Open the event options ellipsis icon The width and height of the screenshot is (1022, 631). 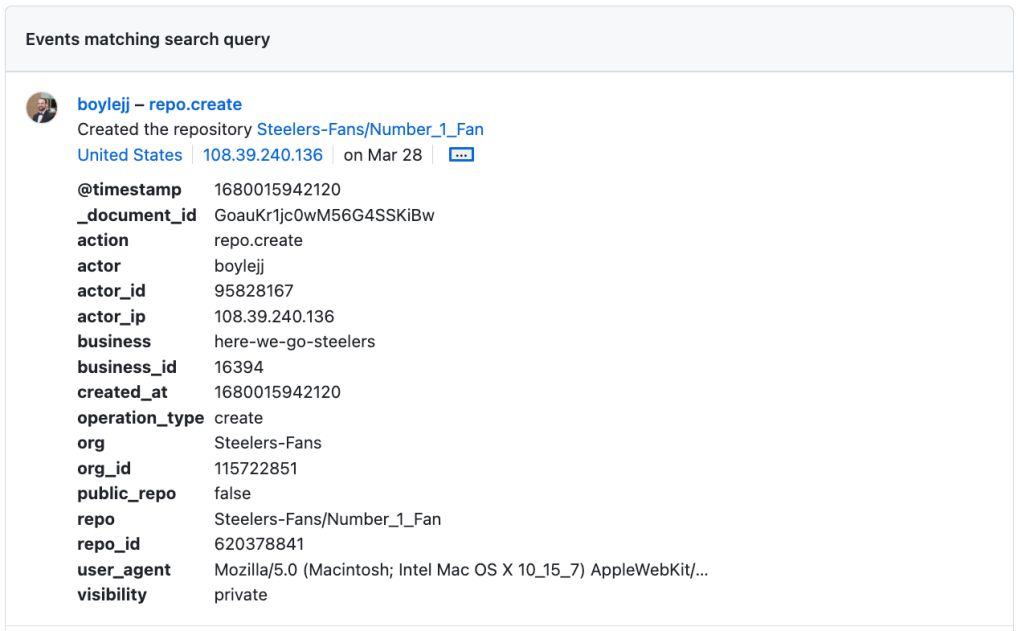tap(460, 154)
